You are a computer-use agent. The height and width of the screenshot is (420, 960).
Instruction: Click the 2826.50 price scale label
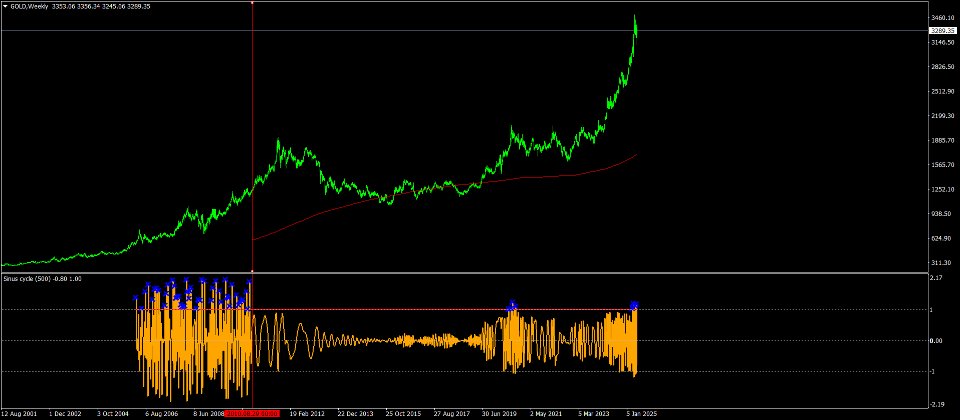(x=943, y=67)
